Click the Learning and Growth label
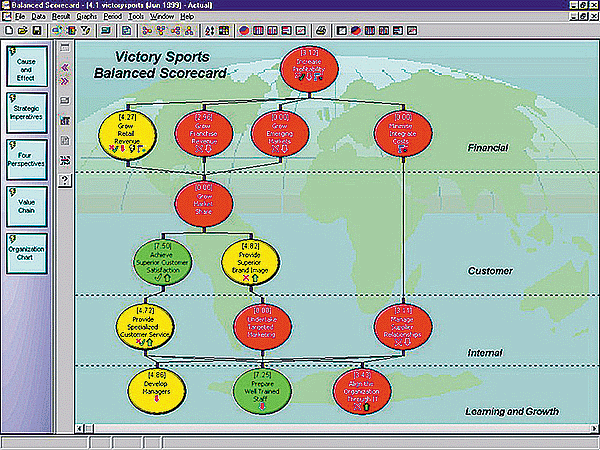The image size is (600, 450). 512,412
